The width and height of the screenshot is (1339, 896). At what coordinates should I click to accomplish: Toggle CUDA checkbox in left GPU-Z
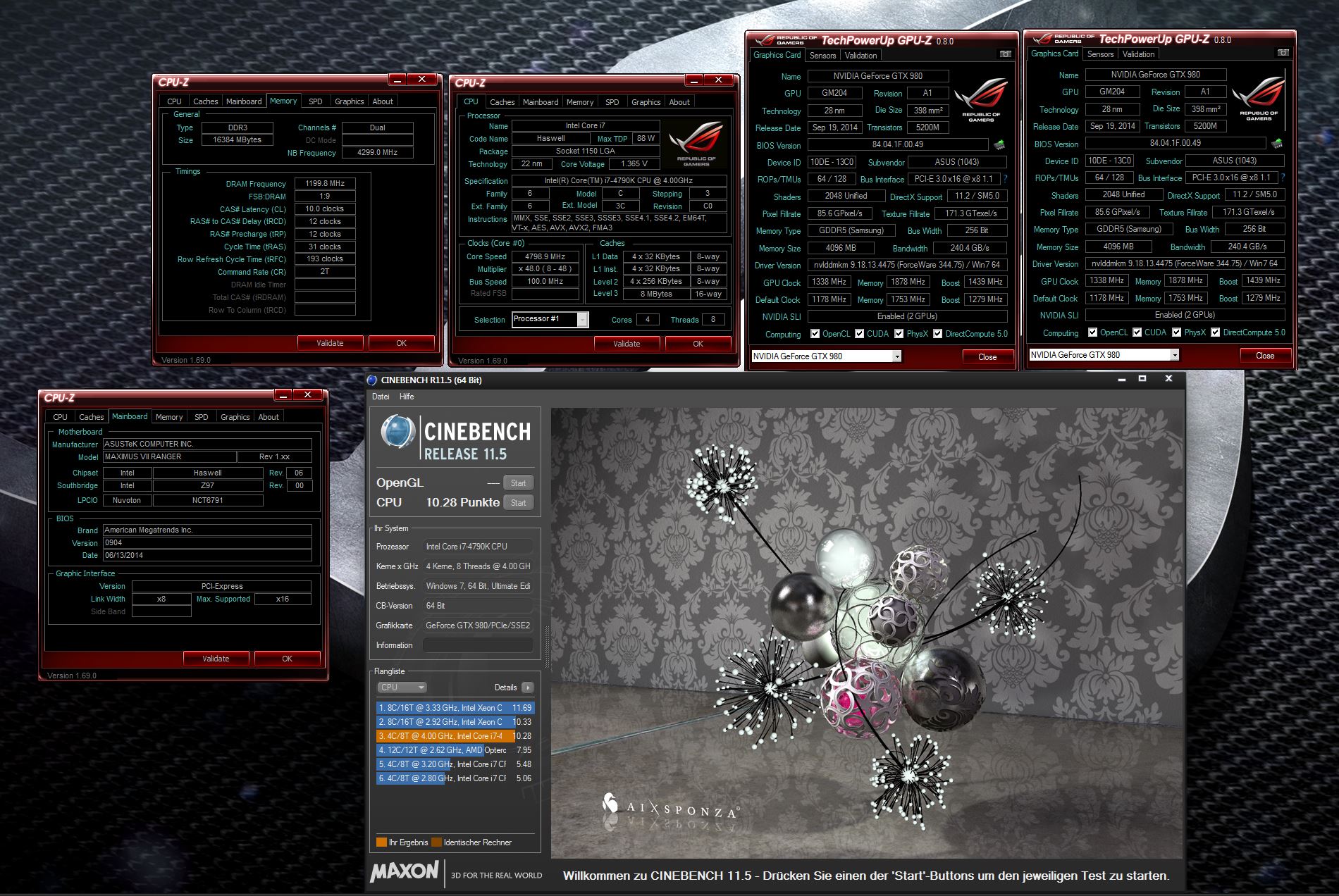(x=859, y=334)
